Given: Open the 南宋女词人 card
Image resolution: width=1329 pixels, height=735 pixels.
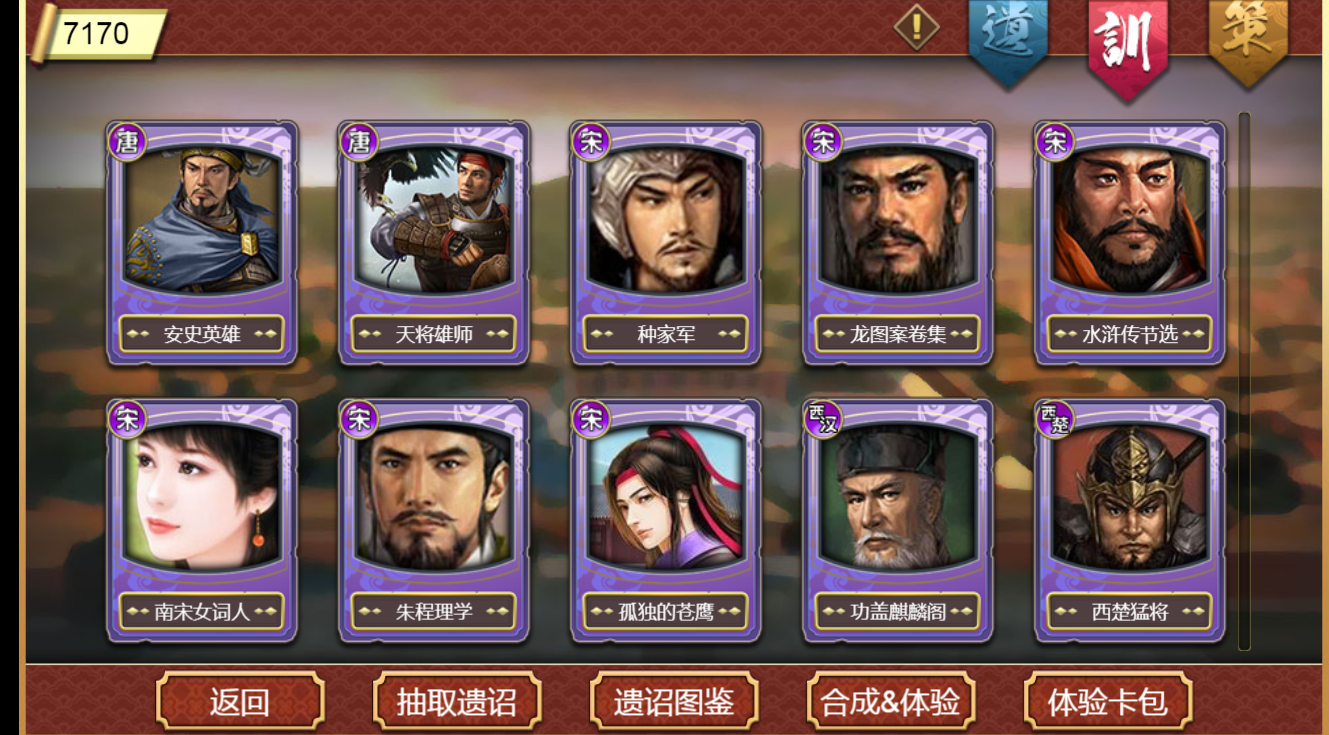Looking at the screenshot, I should click(202, 521).
